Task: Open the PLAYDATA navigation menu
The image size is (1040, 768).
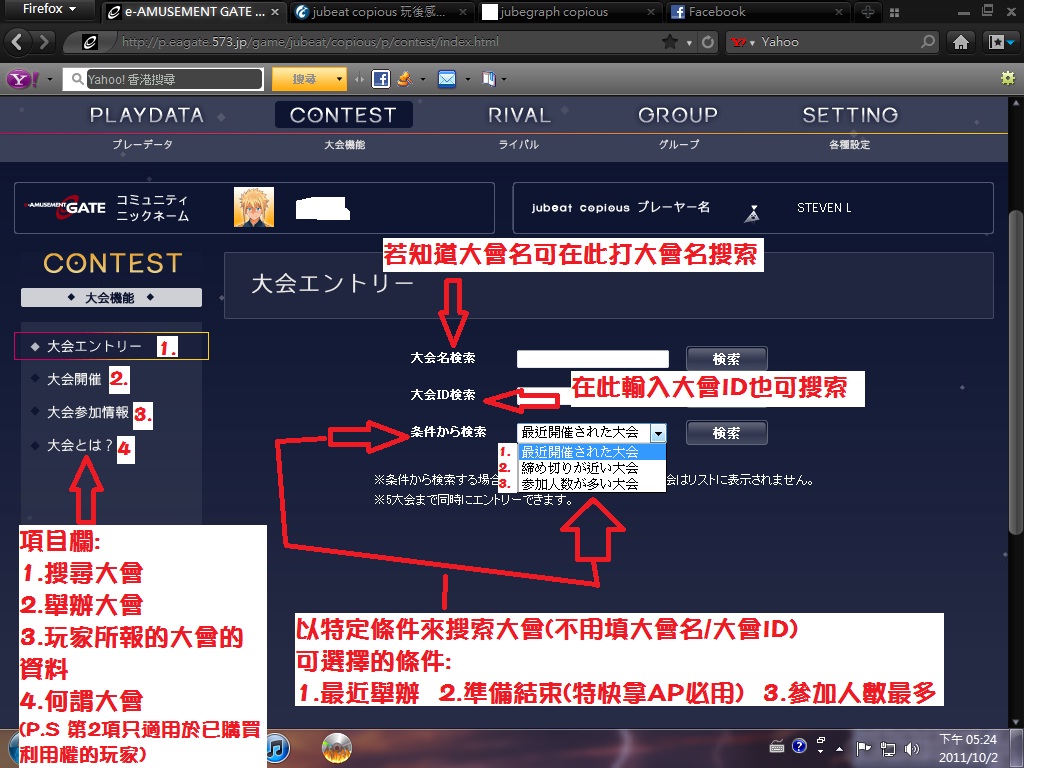Action: click(147, 115)
